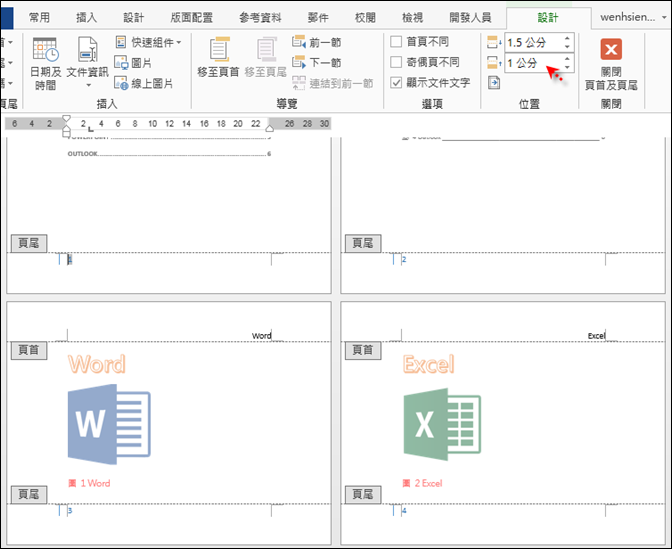
Task: Go to Header (移至頁首)
Action: [218, 57]
